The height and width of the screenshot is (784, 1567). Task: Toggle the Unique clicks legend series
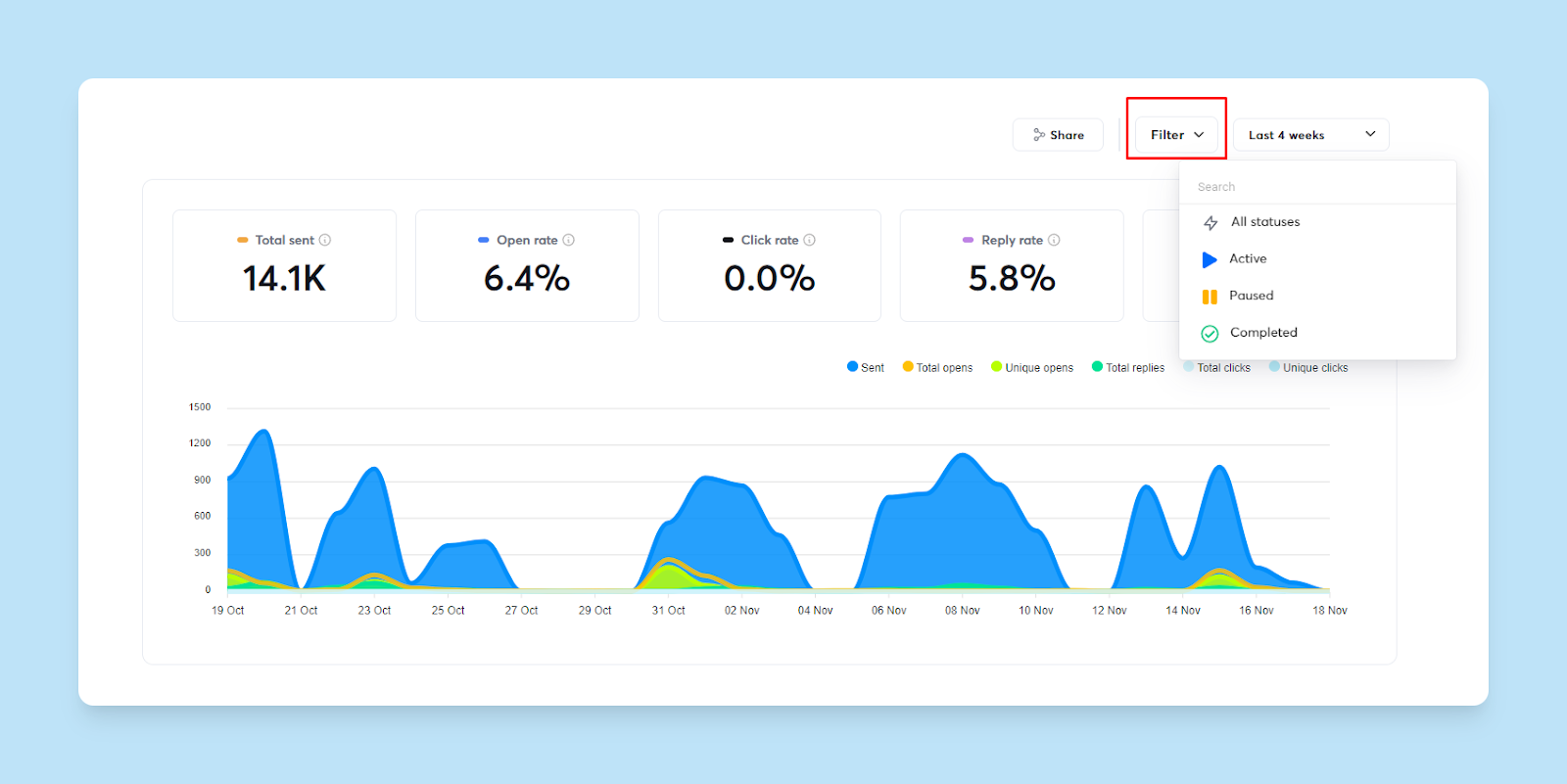pos(1308,367)
